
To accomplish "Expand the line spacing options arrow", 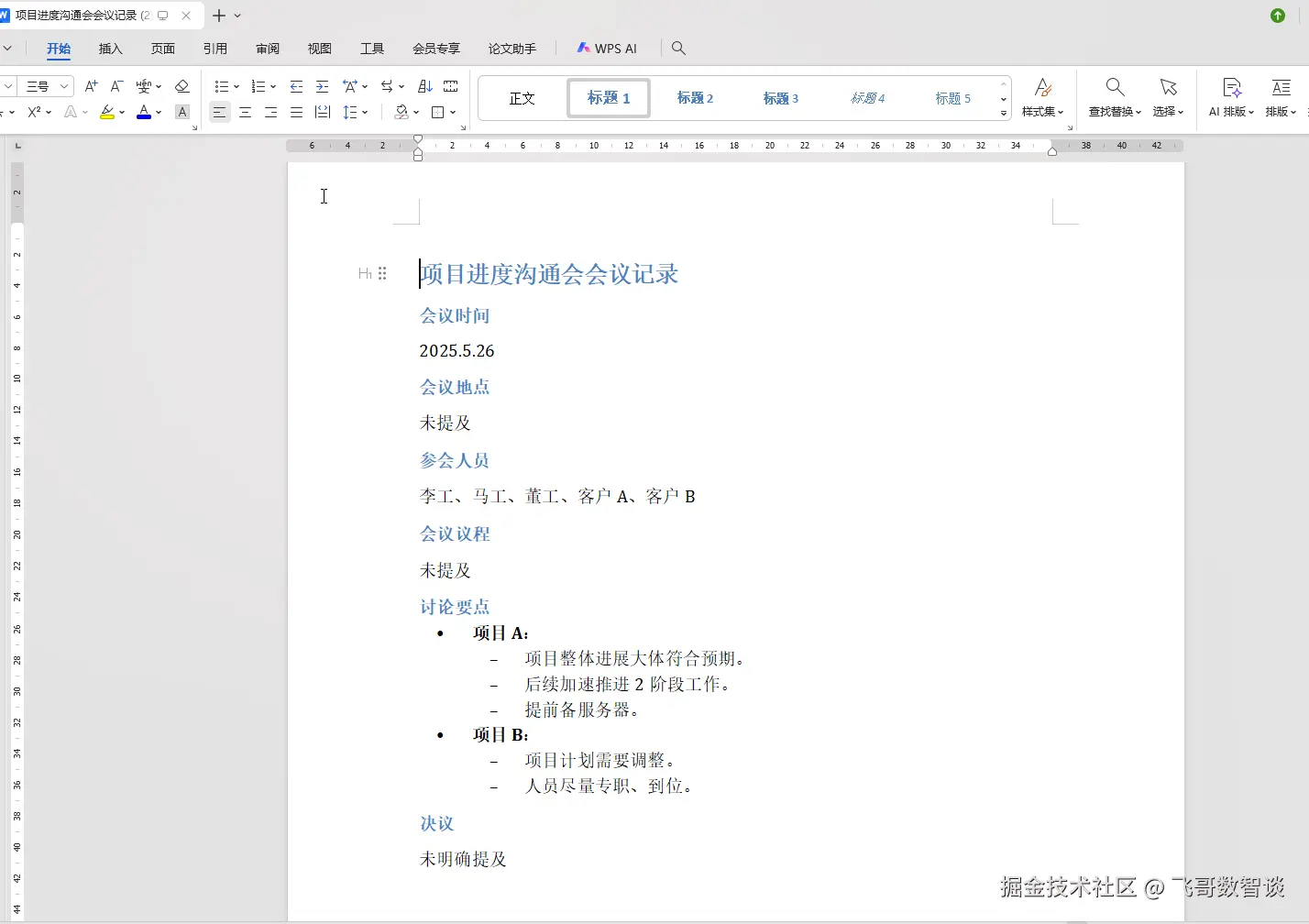I will (365, 112).
